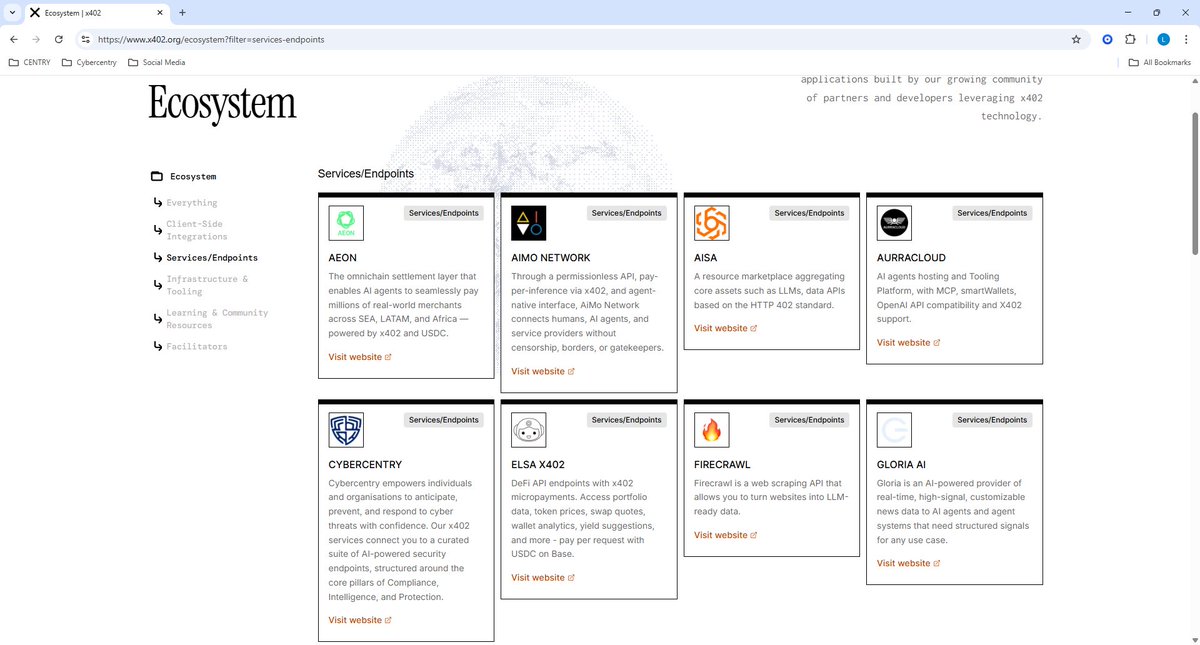Image resolution: width=1200 pixels, height=645 pixels.
Task: Close the Ecosystem x402 tab
Action: click(x=160, y=13)
